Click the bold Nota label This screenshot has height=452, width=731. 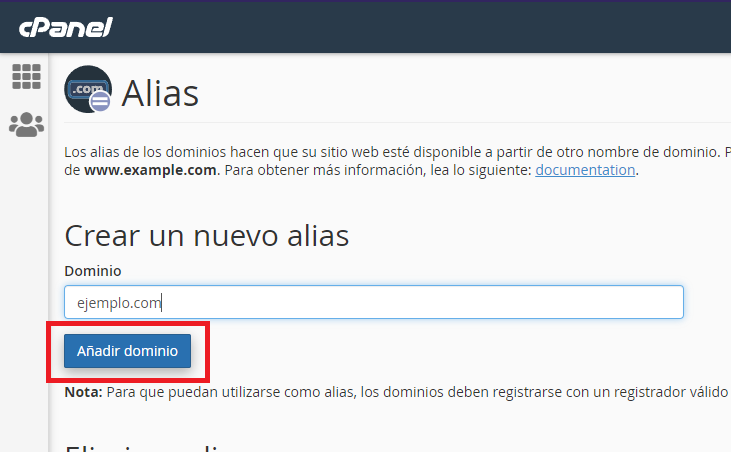click(83, 392)
